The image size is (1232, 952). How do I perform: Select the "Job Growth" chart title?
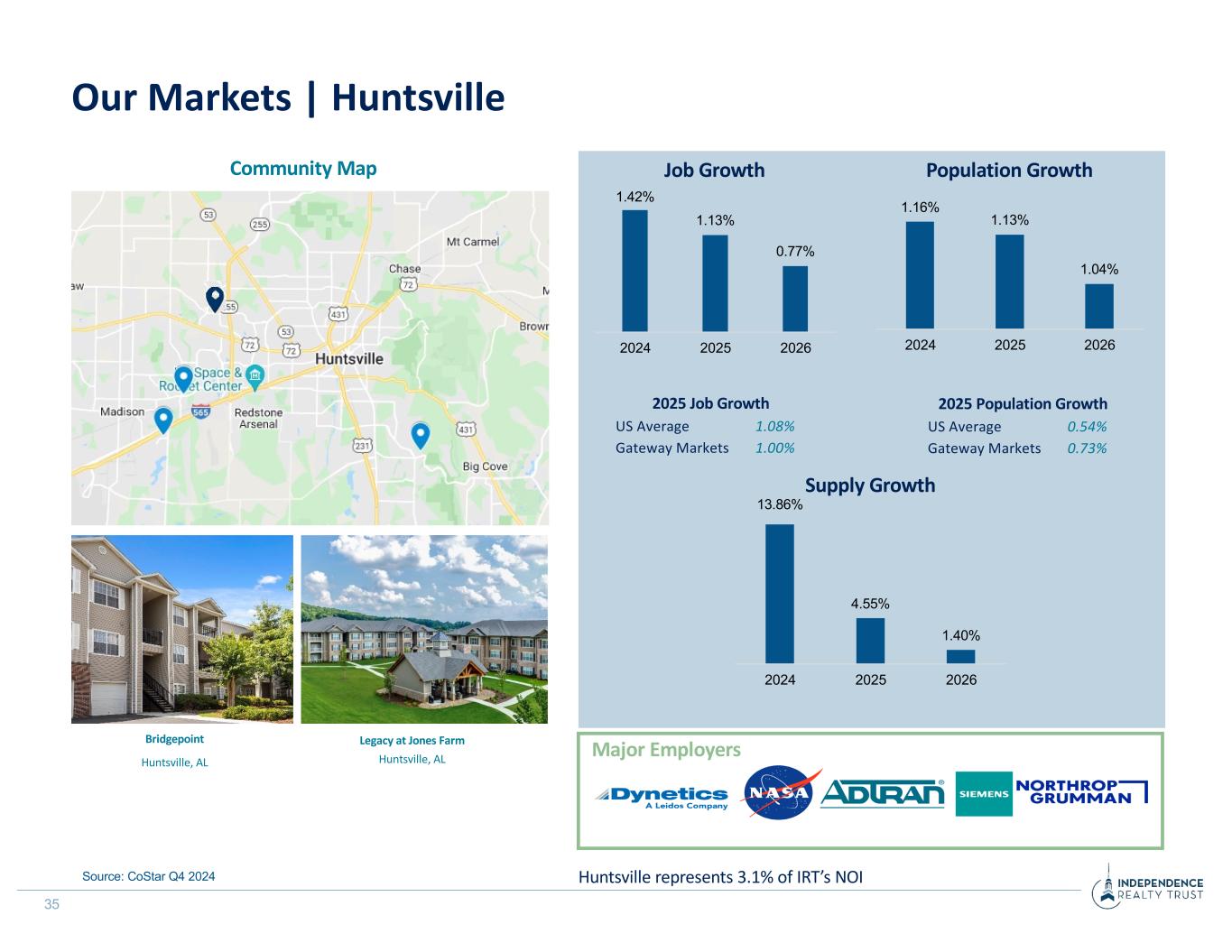(714, 171)
